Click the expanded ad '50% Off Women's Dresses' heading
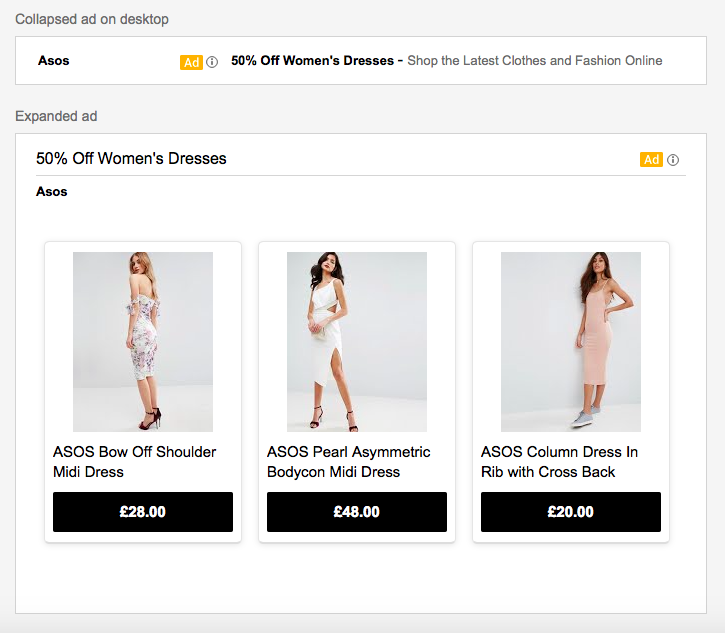The width and height of the screenshot is (725, 633). pos(131,159)
